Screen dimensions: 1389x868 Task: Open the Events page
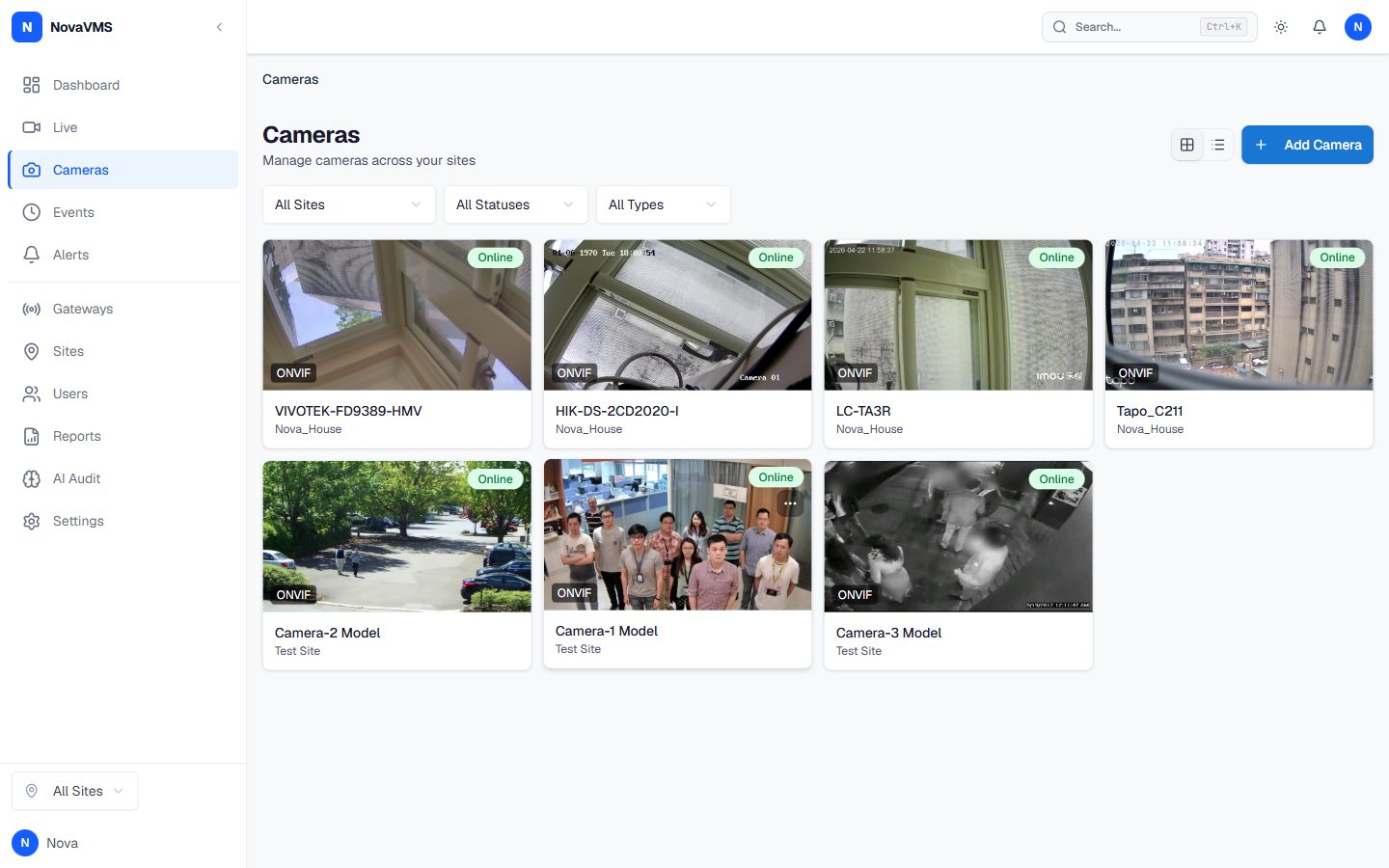coord(123,212)
